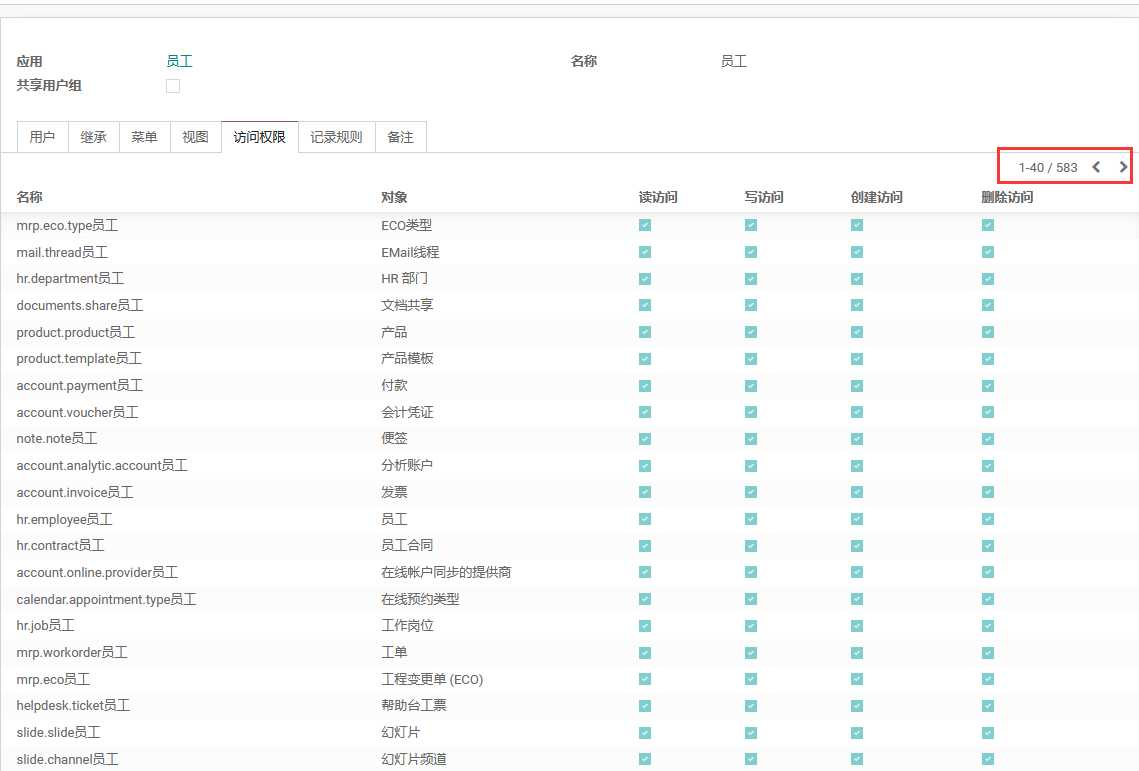This screenshot has width=1139, height=771.
Task: Toggle read access for hr.contract员工
Action: pyautogui.click(x=645, y=546)
